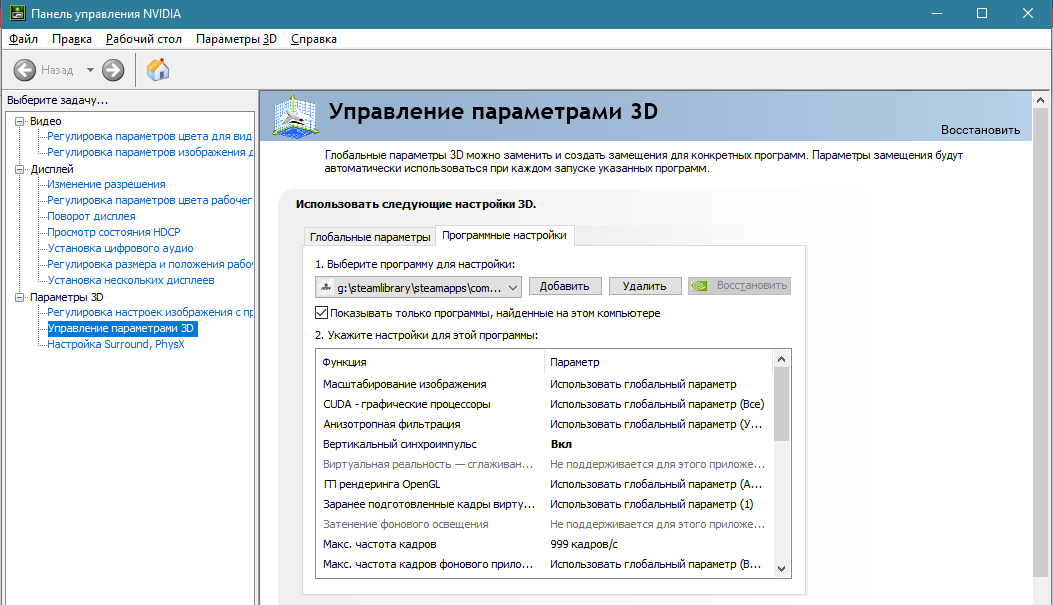Open the Back history dropdown arrow
Screen dimensions: 1053x605
coord(90,70)
